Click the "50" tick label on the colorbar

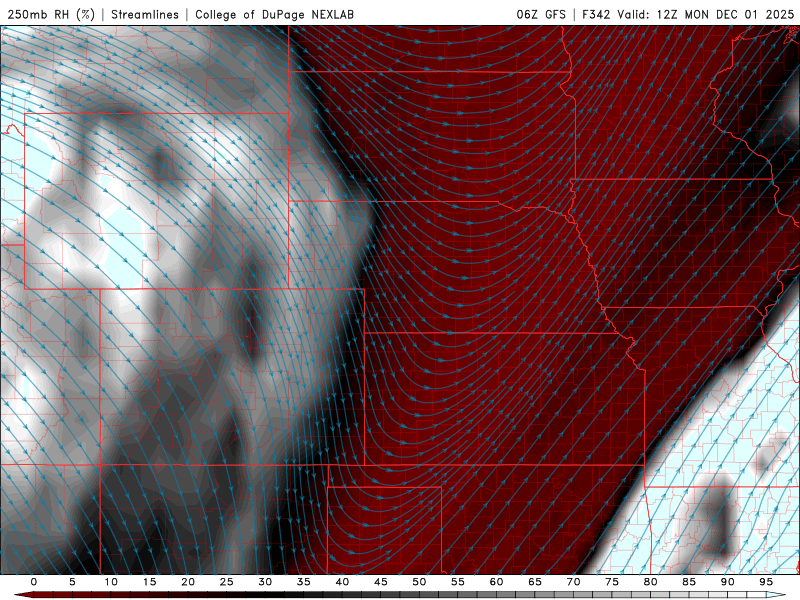tap(419, 582)
